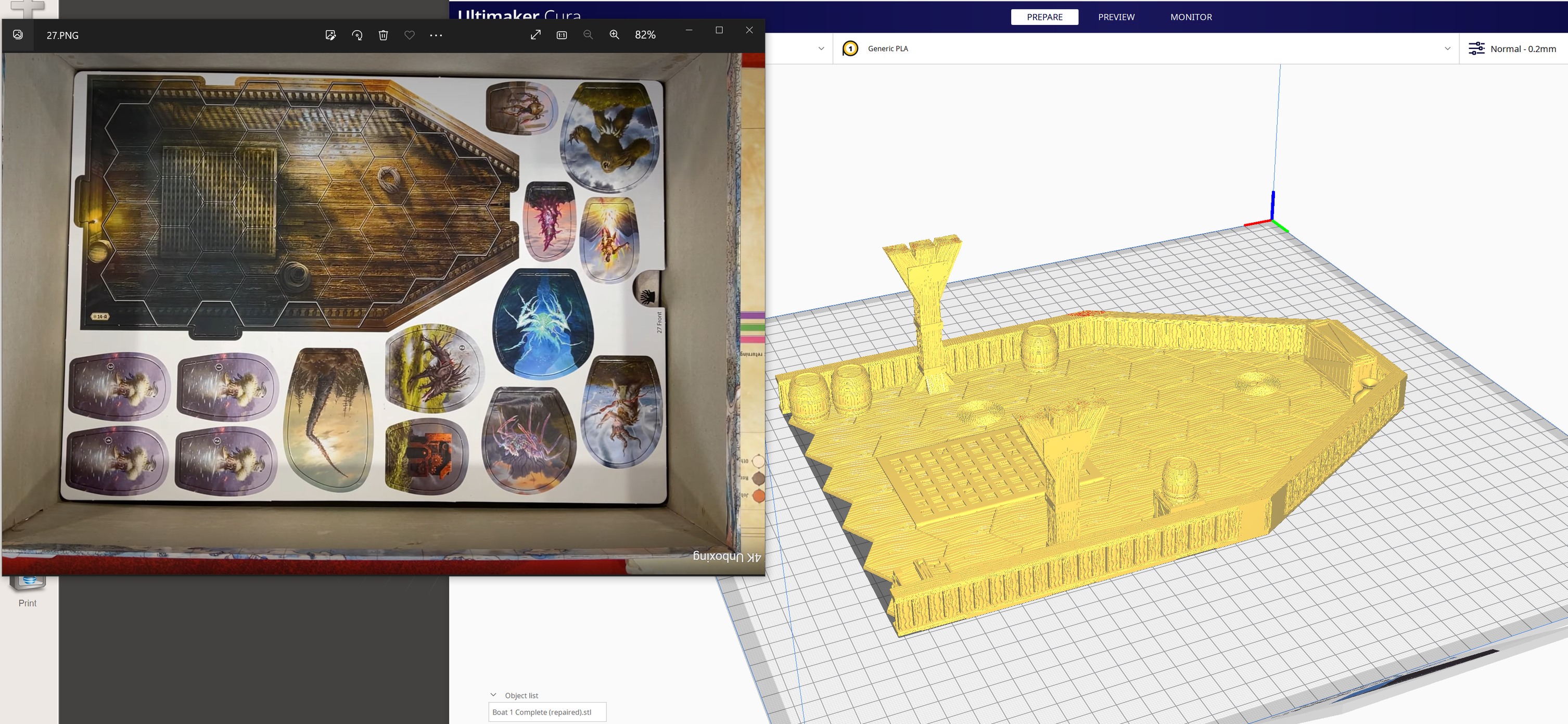Click the 27.PNG file name title
This screenshot has height=724, width=1568.
[62, 35]
